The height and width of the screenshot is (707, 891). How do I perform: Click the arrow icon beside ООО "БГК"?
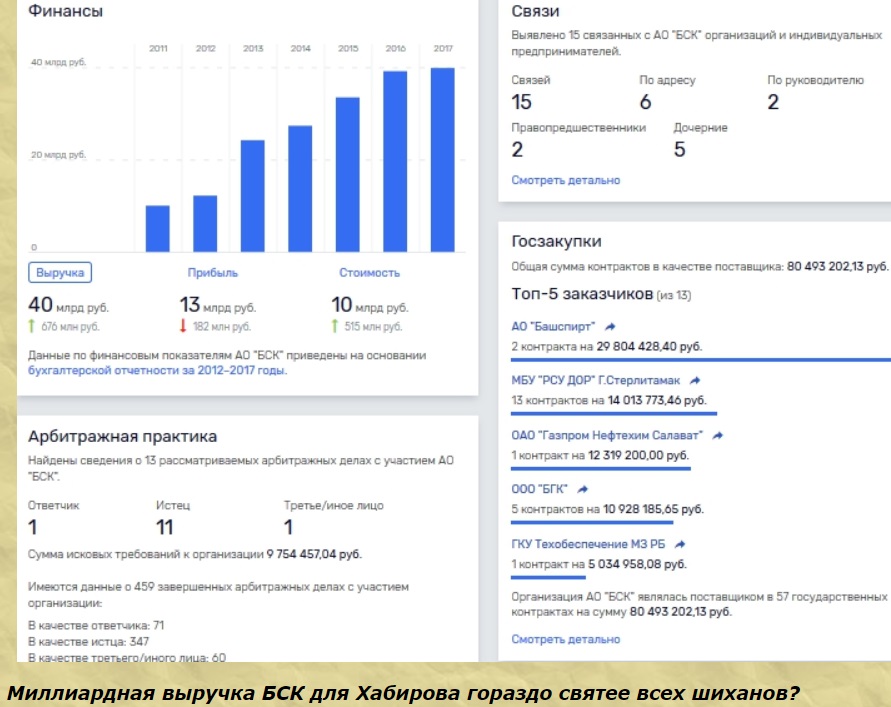point(583,490)
